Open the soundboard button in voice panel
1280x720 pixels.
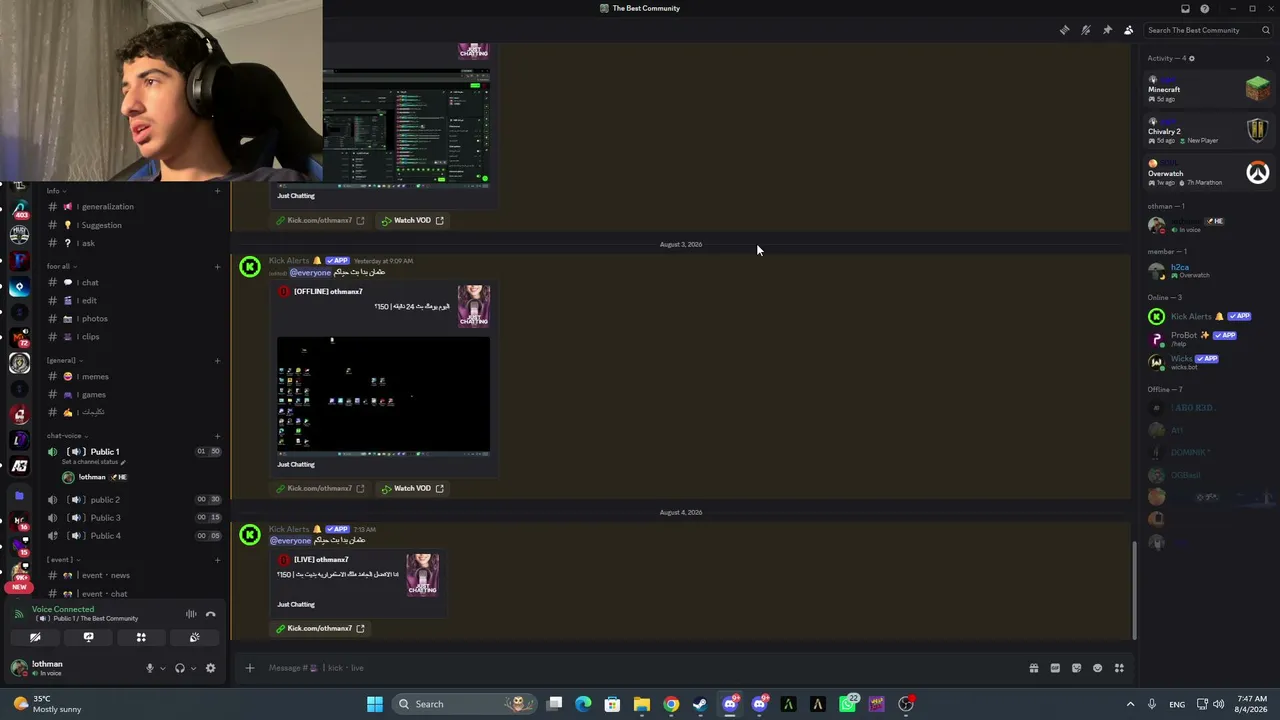(194, 637)
